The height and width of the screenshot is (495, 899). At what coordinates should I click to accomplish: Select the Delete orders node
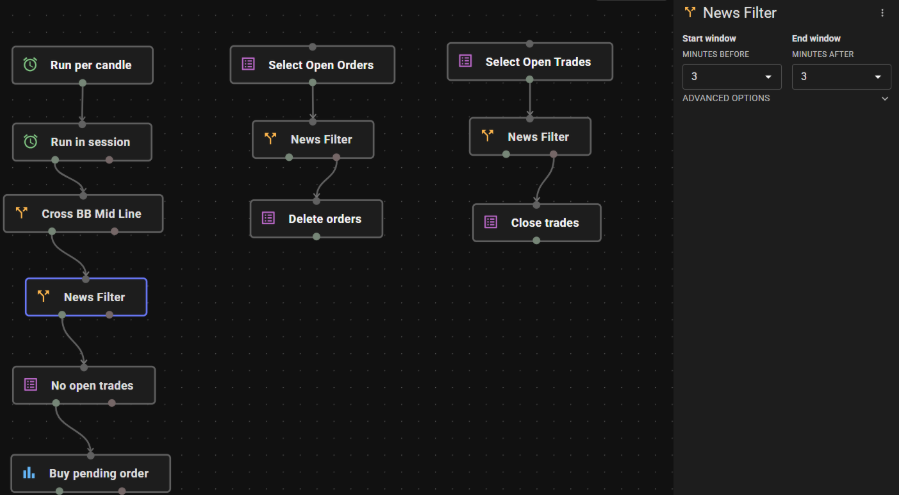tap(316, 219)
